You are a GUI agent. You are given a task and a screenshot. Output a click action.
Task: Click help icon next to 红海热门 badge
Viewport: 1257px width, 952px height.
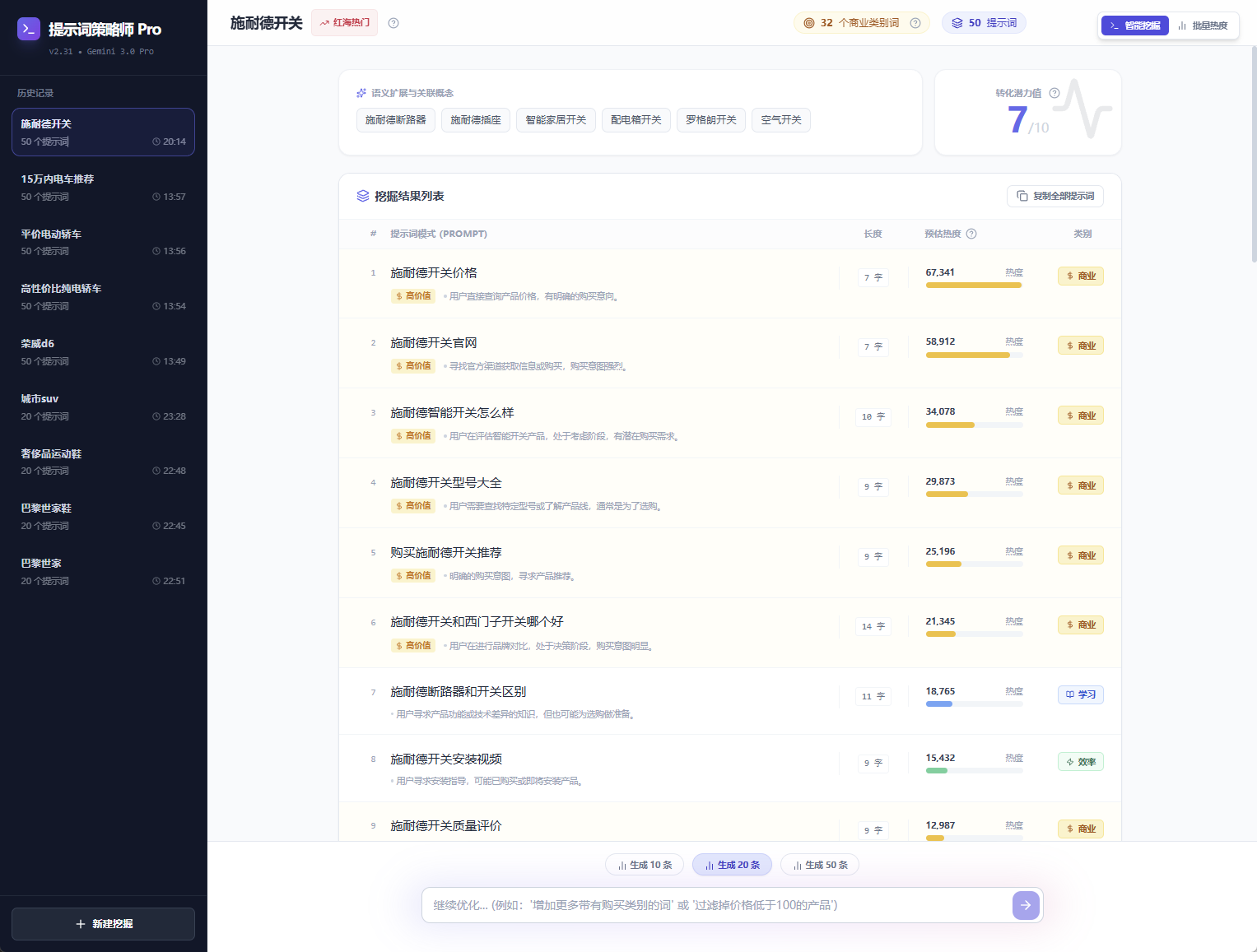pos(393,23)
